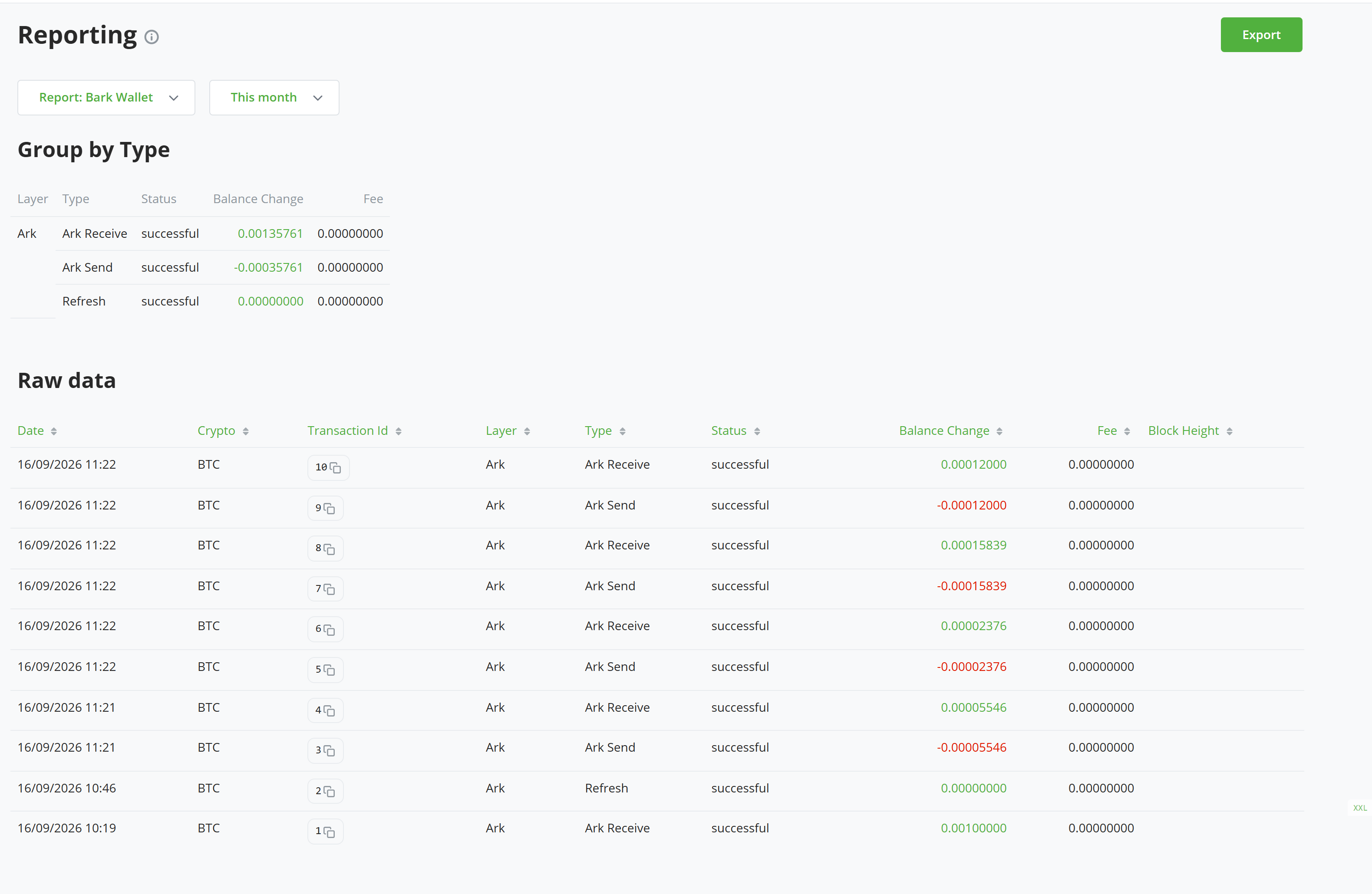Click the Transaction Id column header

pos(348,431)
